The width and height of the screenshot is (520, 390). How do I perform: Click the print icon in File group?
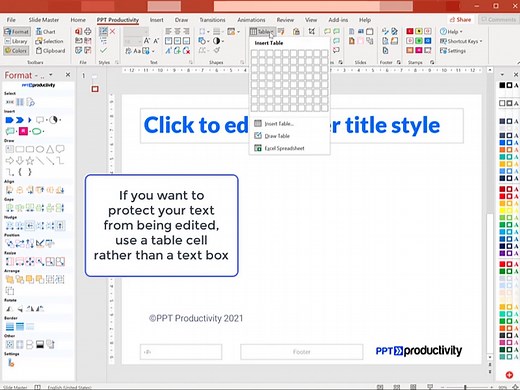coord(88,32)
